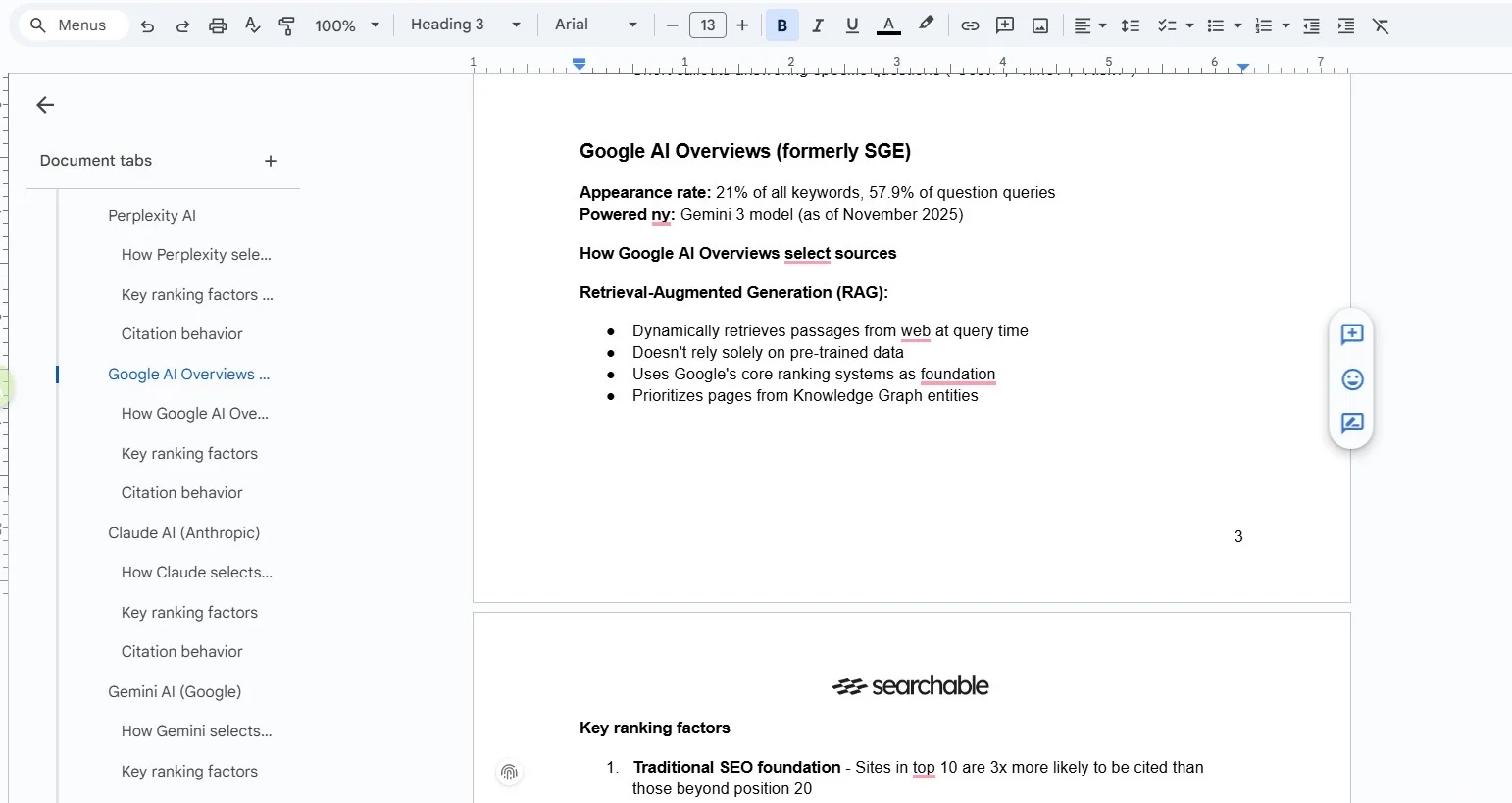Go to How Gemini selects outline entry
This screenshot has height=803, width=1512.
(x=196, y=730)
